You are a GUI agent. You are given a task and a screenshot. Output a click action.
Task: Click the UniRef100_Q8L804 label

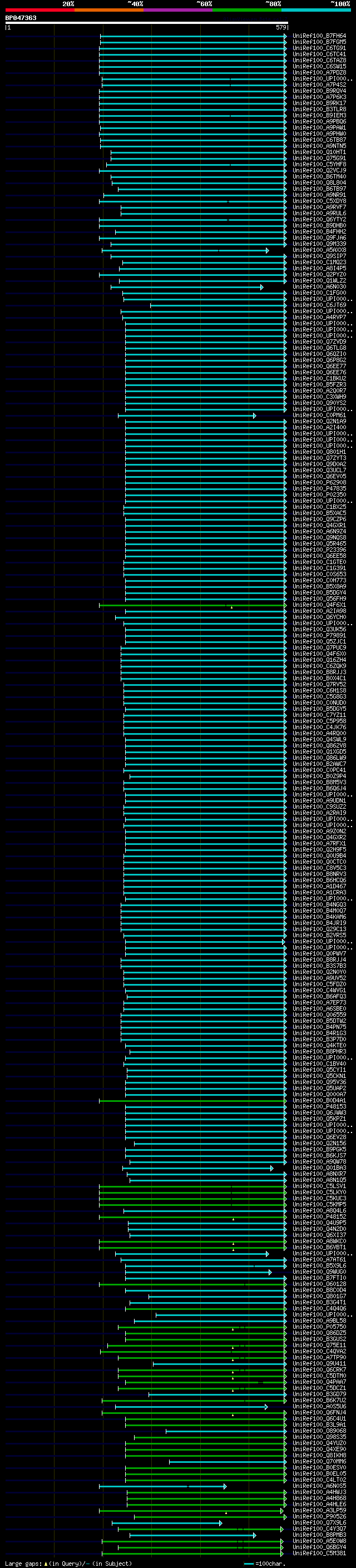(x=319, y=182)
